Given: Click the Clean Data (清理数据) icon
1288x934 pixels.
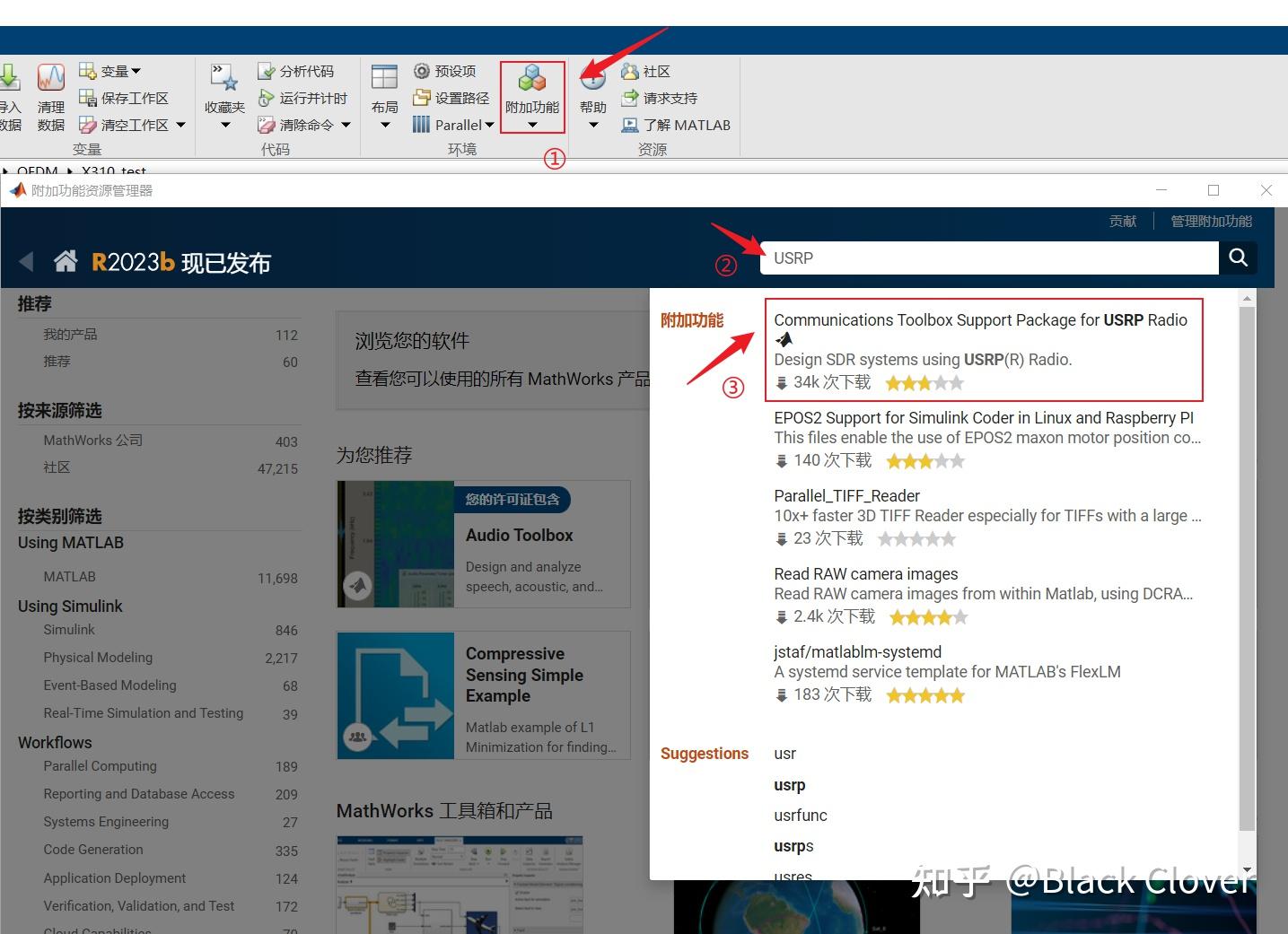Looking at the screenshot, I should click(50, 78).
